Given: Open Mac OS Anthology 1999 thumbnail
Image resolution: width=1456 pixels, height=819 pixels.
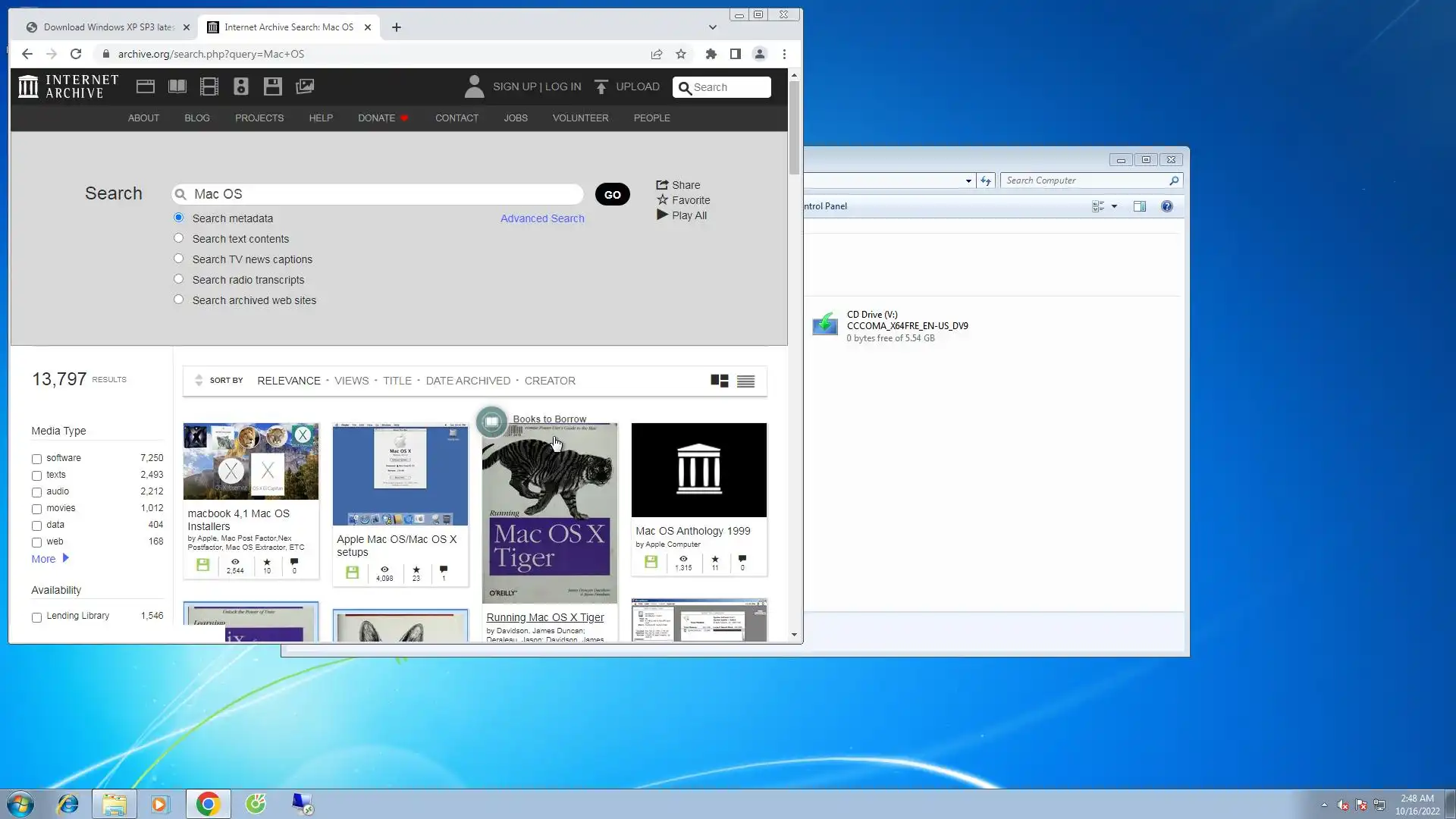Looking at the screenshot, I should click(x=698, y=470).
